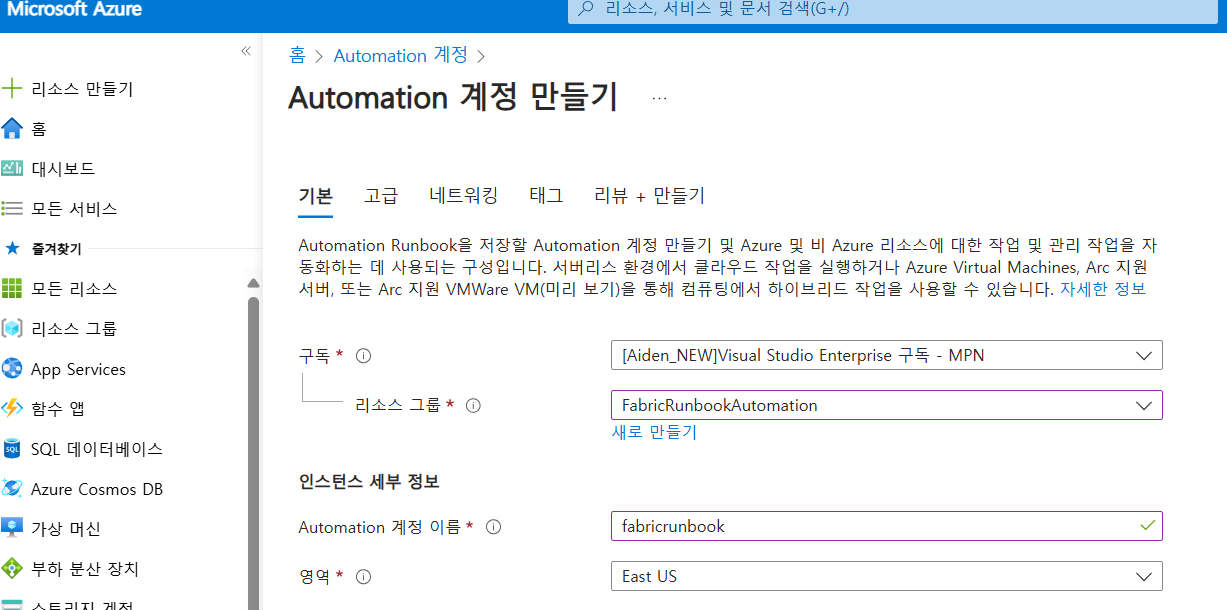Viewport: 1227px width, 610px height.
Task: Click the 부하 분산 장치 icon
Action: (x=12, y=569)
